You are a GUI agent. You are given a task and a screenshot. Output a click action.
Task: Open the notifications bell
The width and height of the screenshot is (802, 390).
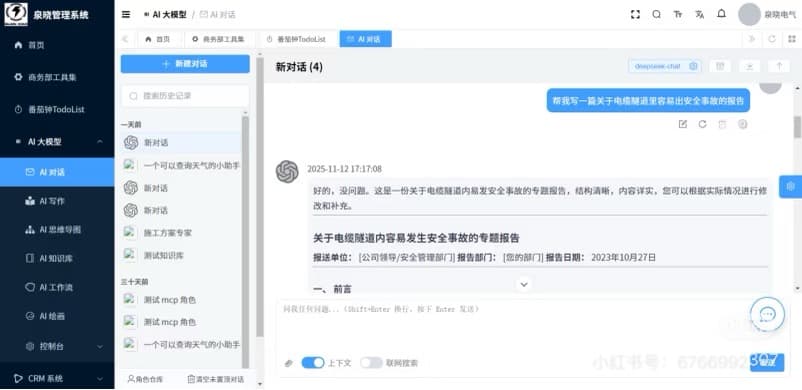(x=721, y=14)
